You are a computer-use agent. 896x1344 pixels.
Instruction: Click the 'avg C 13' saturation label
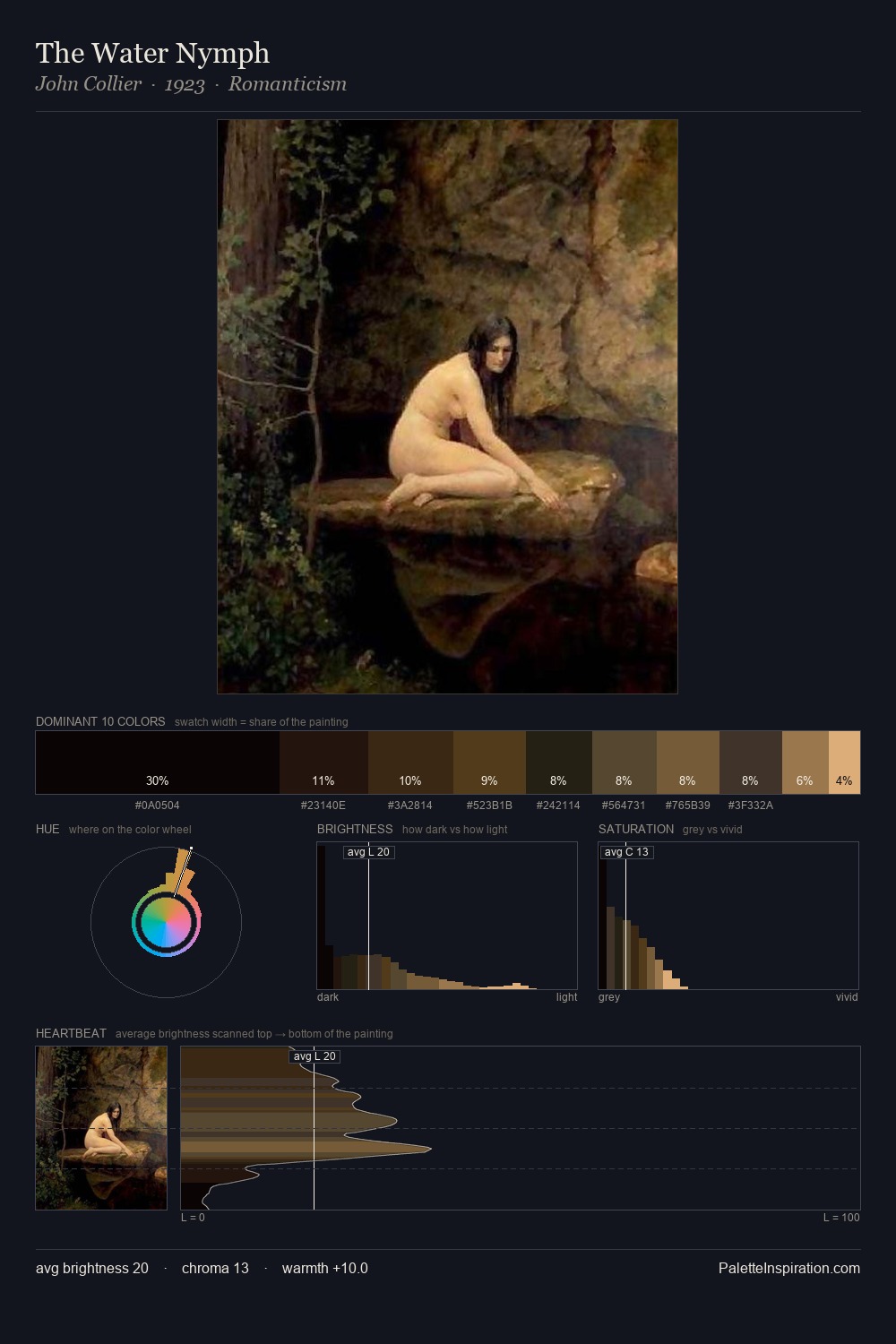click(625, 852)
